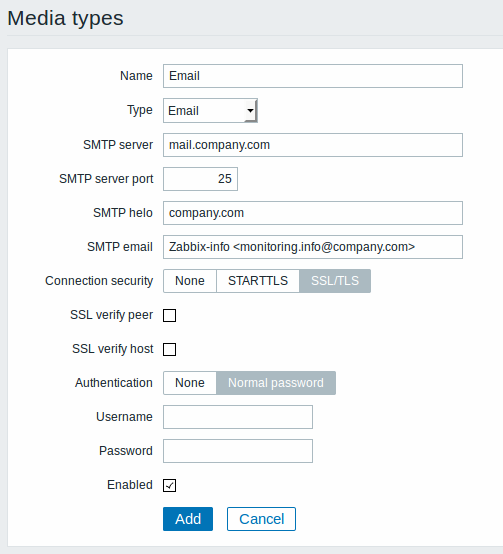The width and height of the screenshot is (503, 554).
Task: Click the SMTP email field
Action: click(313, 247)
